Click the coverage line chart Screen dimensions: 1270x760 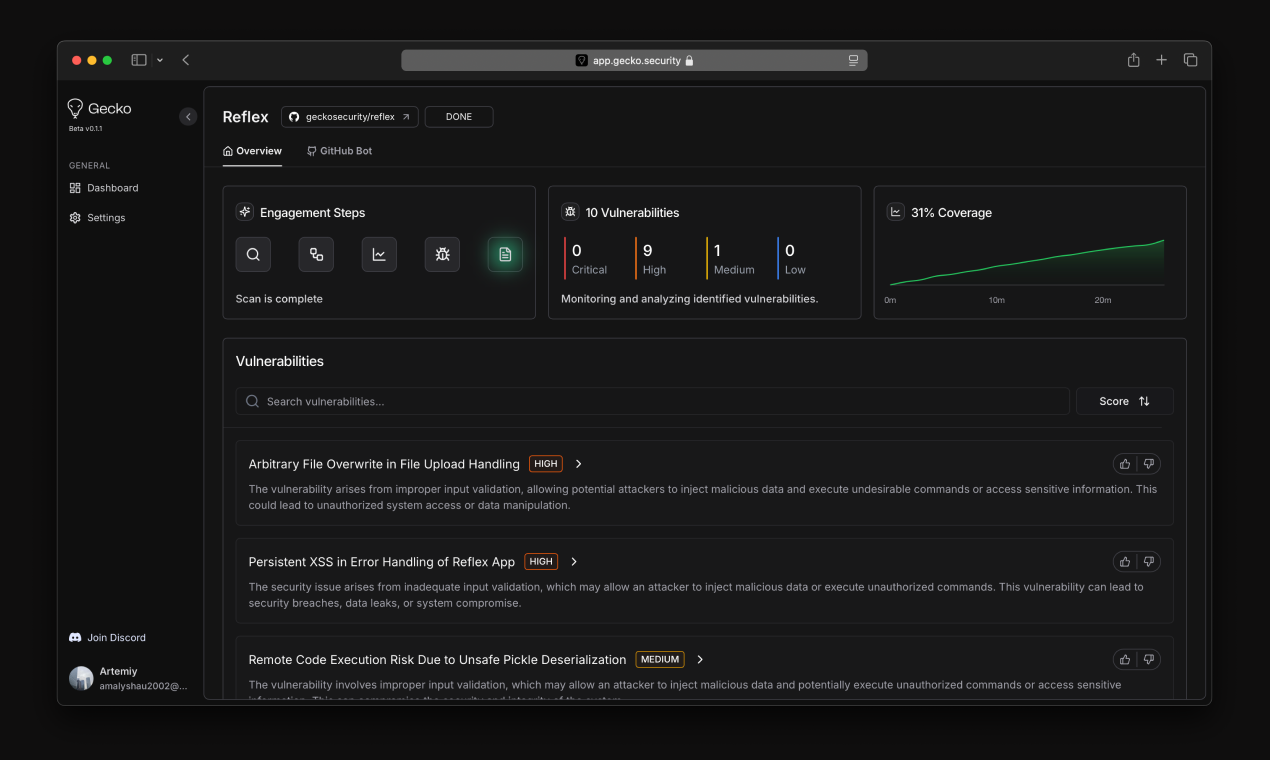click(1026, 263)
